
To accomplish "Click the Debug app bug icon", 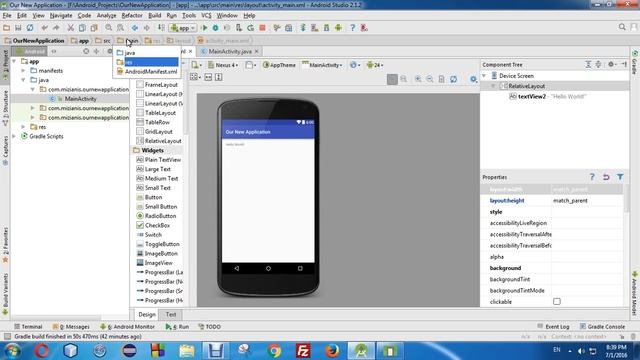I will pos(216,28).
